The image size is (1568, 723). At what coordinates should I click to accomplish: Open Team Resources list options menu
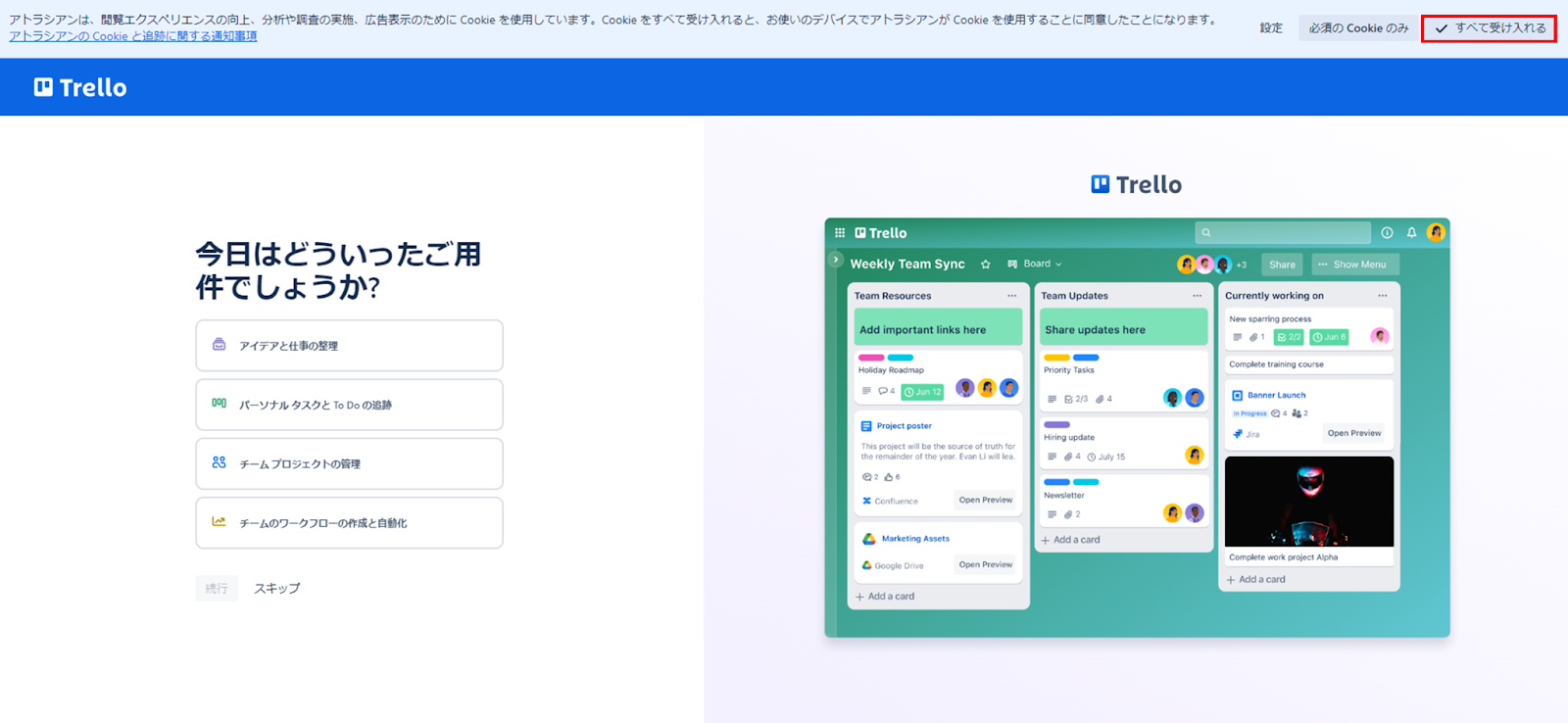[x=1012, y=296]
